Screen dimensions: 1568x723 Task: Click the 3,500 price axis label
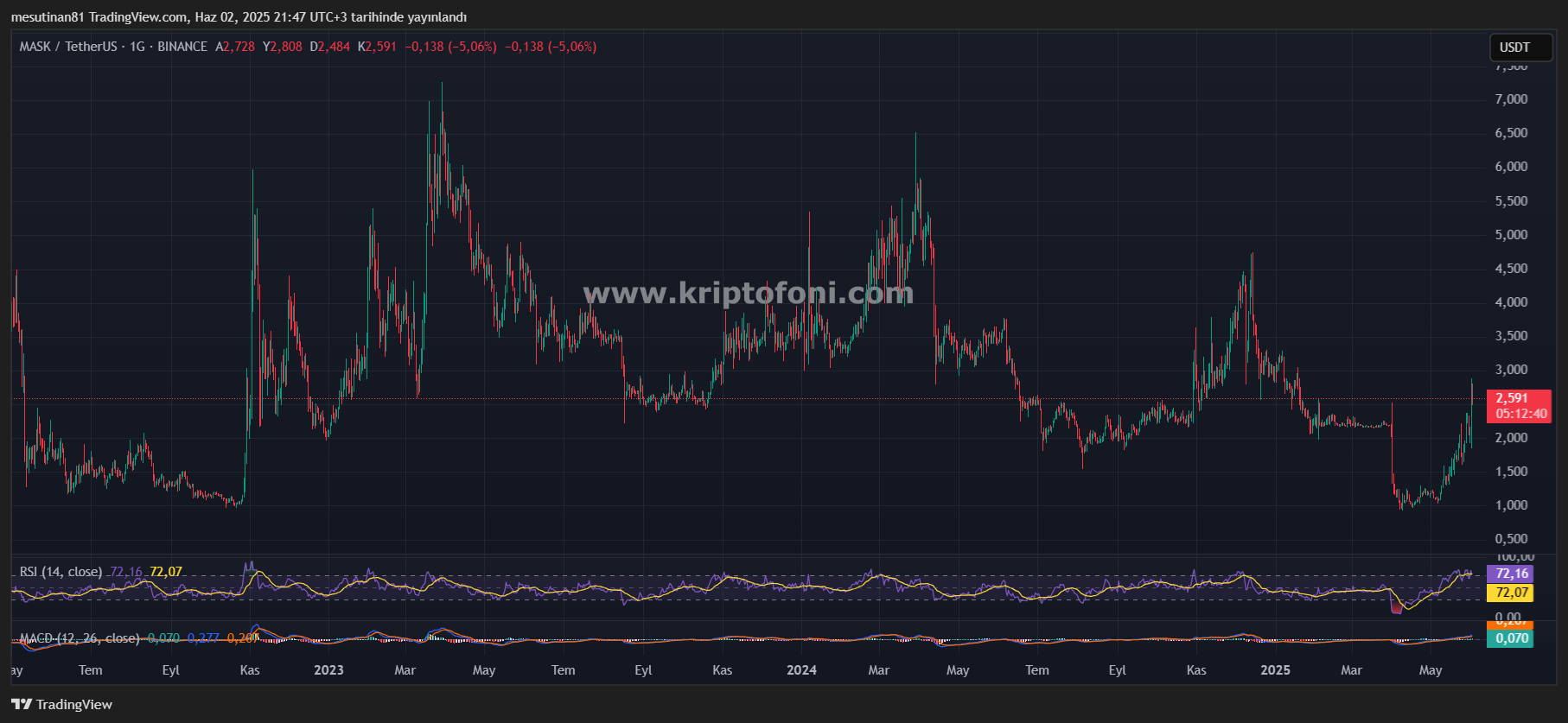1511,336
